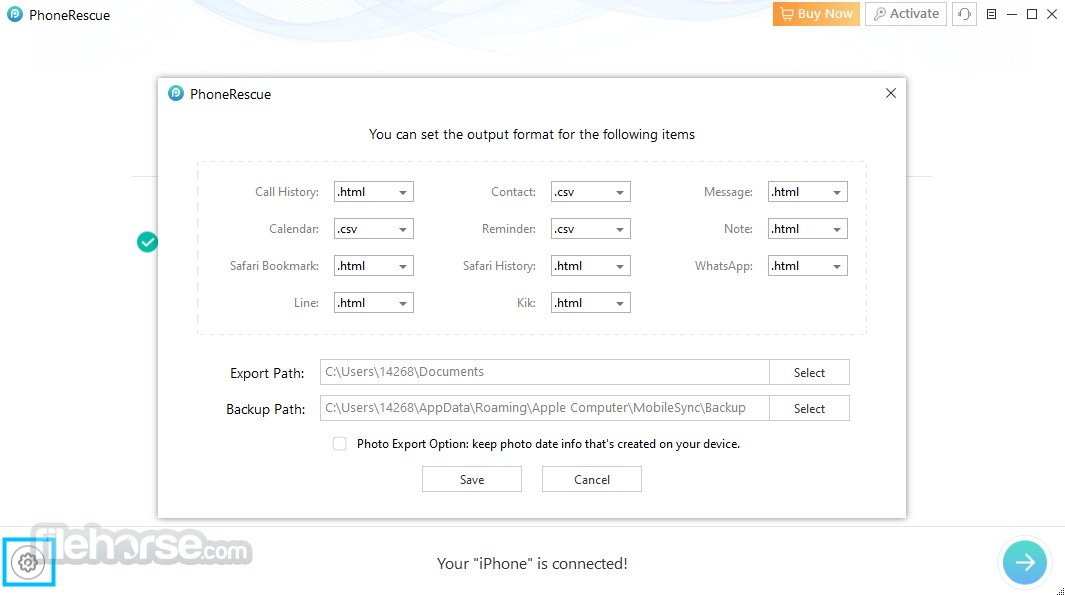Toggle the Photo Export Option checkbox
Viewport: 1065px width, 595px height.
(x=340, y=444)
